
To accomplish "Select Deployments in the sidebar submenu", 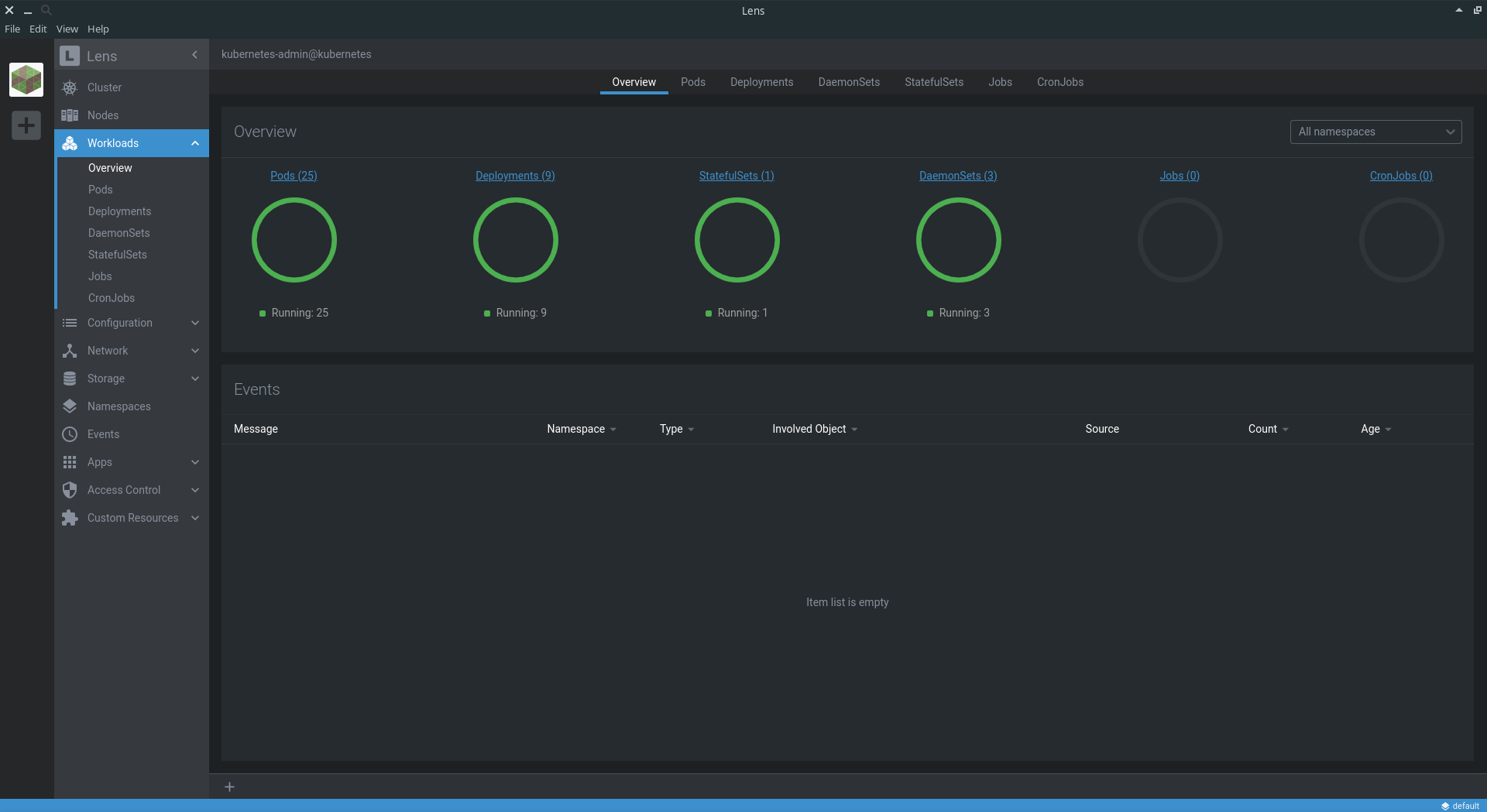I will [x=119, y=211].
